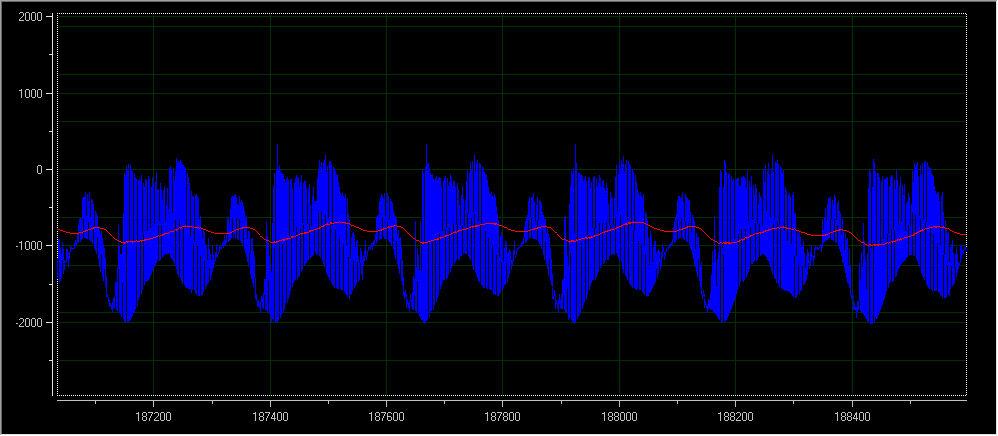Click the tallest blue spike tip near 187670

pos(427,144)
